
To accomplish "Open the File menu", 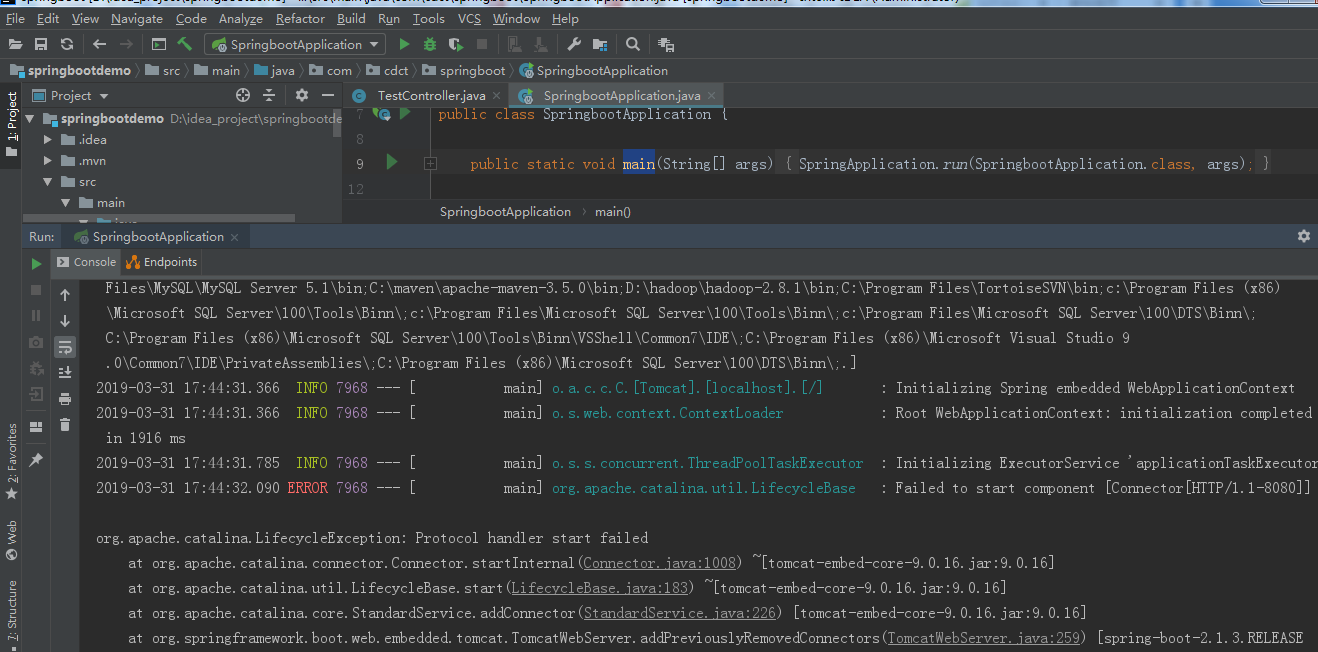I will tap(16, 18).
